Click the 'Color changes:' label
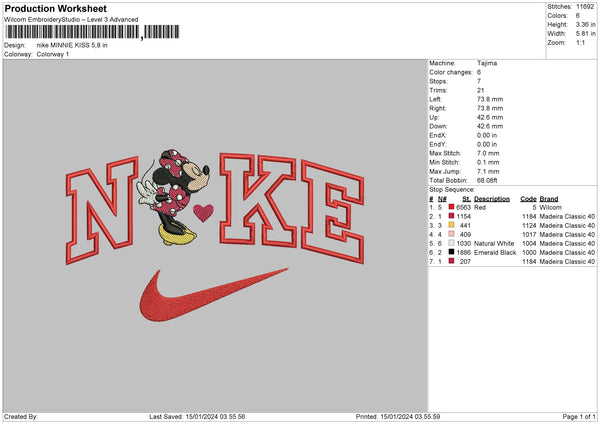 [x=451, y=72]
